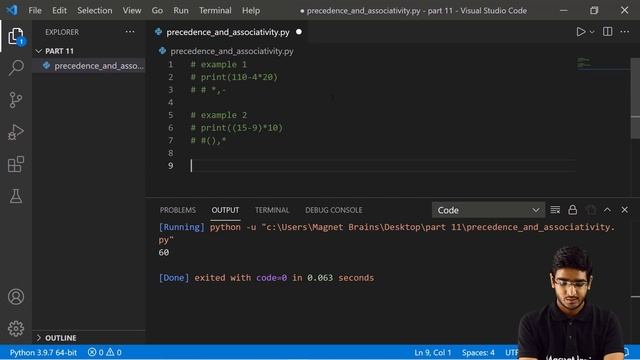Screen dimensions: 640x360
Task: Click output value 60
Action: [x=164, y=252]
